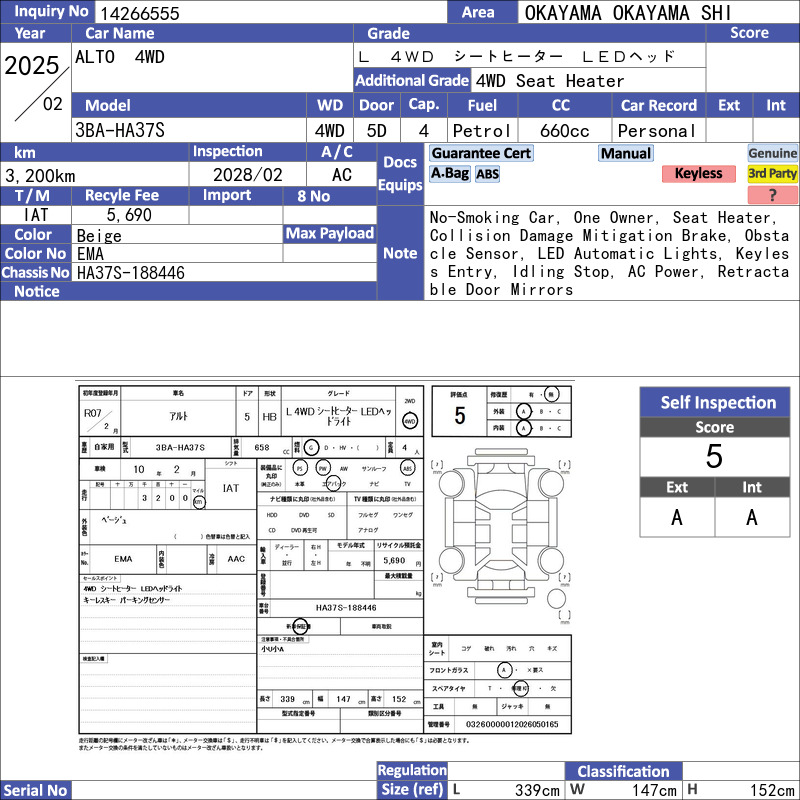Click the color value Beige
Screen dimensions: 800x800
pyautogui.click(x=99, y=235)
